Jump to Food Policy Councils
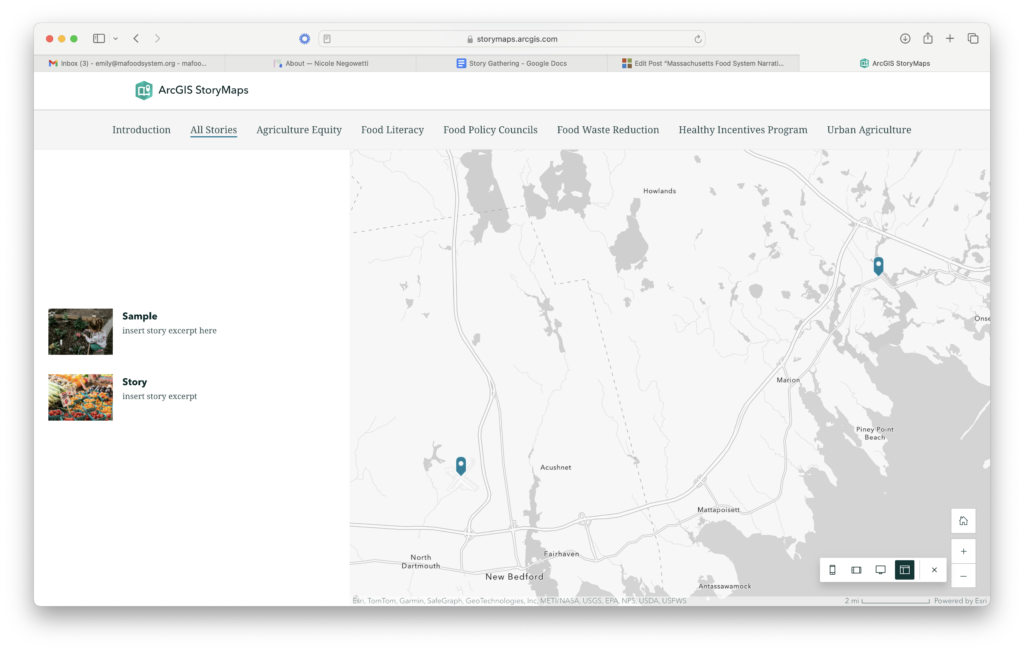This screenshot has height=651, width=1024. [x=490, y=130]
